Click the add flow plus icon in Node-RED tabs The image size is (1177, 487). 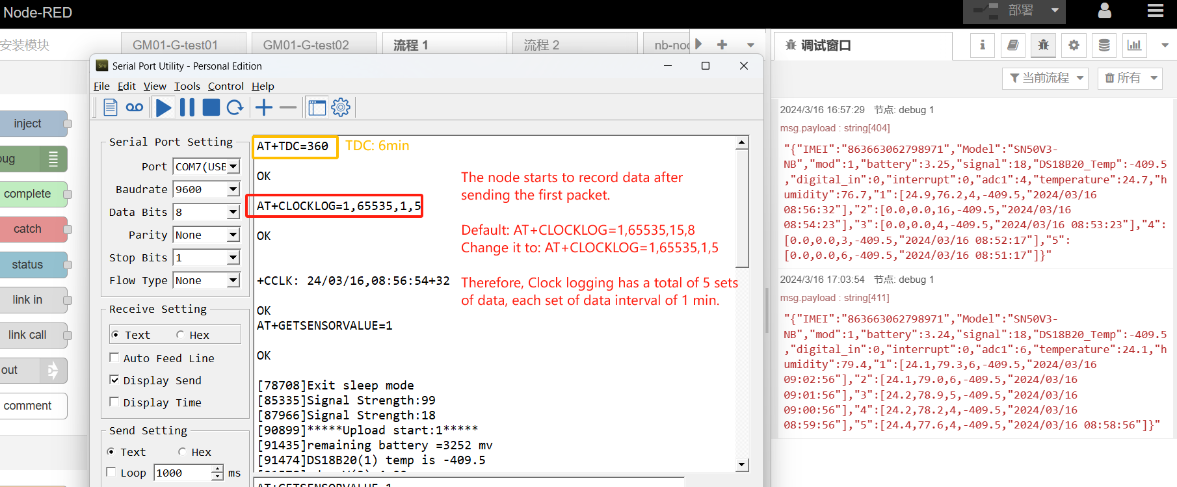(x=722, y=45)
